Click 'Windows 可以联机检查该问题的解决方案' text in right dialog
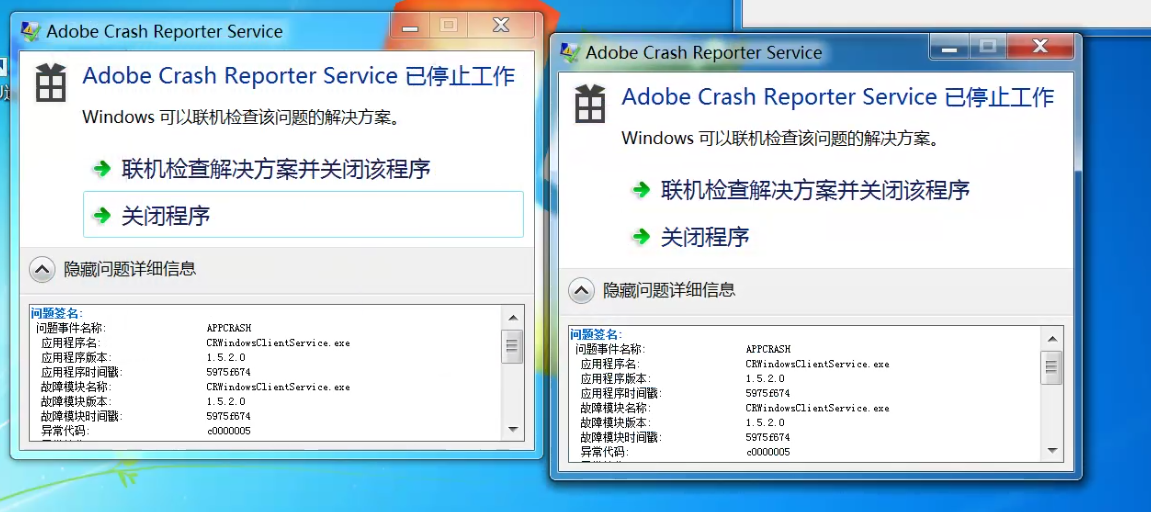Image resolution: width=1151 pixels, height=512 pixels. click(781, 138)
